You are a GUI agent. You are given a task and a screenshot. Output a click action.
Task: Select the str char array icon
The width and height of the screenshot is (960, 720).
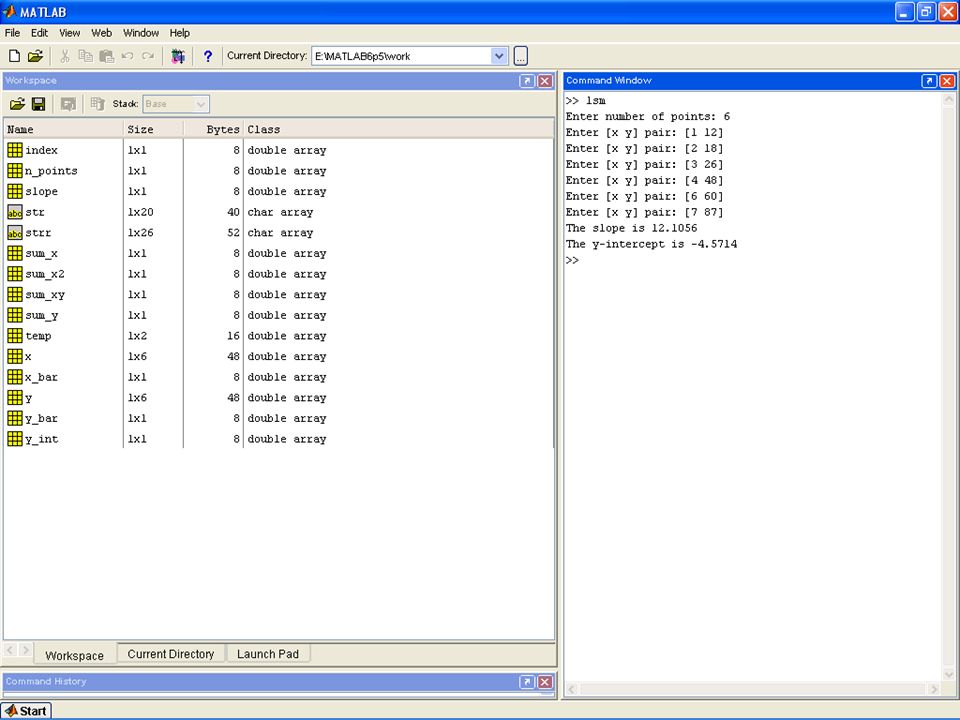pyautogui.click(x=15, y=212)
